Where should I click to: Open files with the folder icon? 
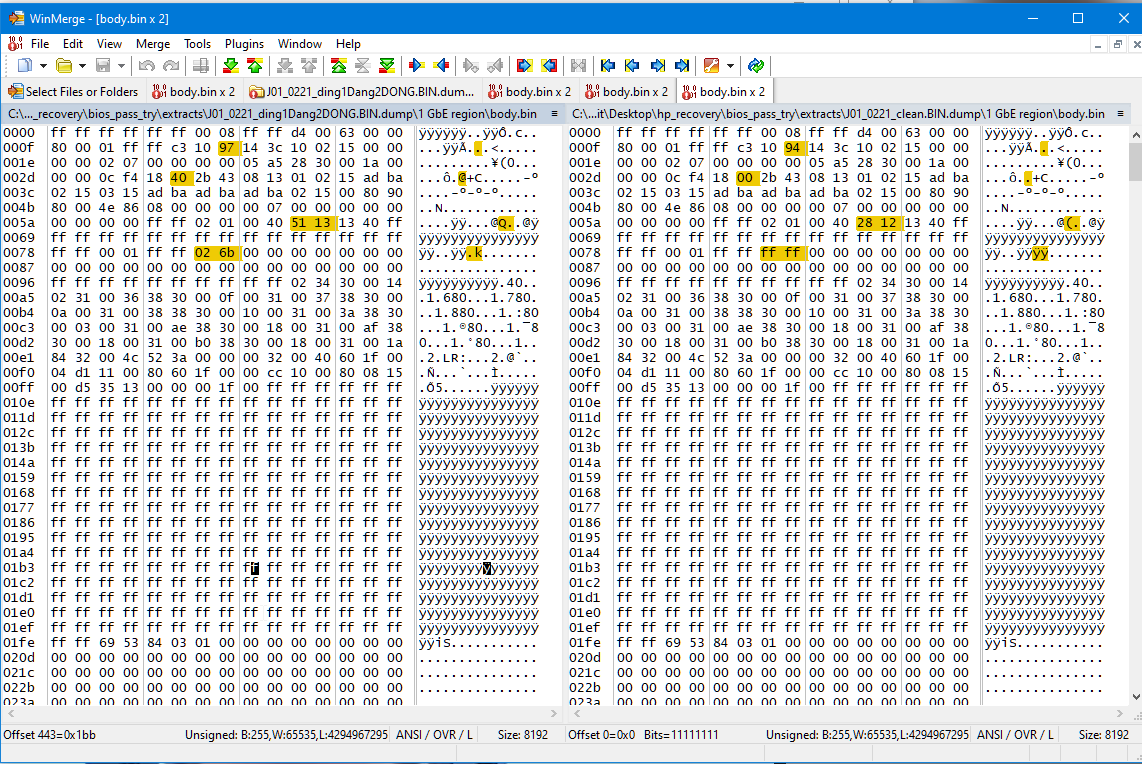click(x=64, y=66)
